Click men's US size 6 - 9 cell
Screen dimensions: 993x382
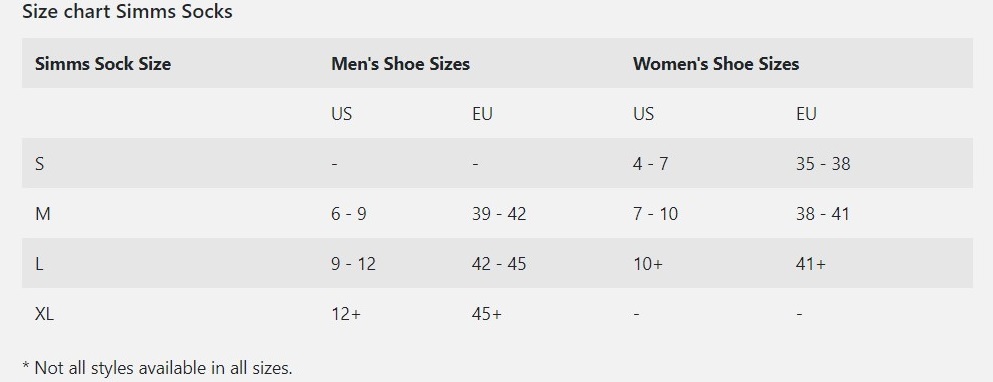pyautogui.click(x=348, y=214)
